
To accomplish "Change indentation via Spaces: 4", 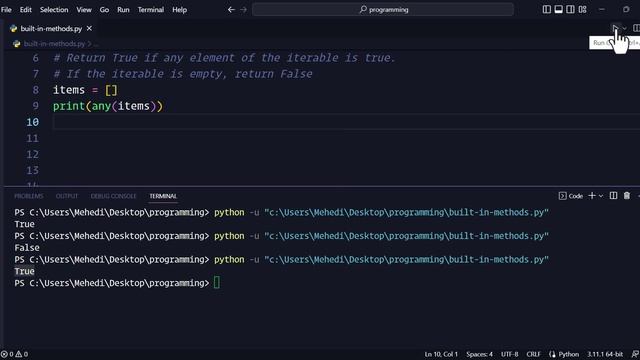I will [479, 354].
